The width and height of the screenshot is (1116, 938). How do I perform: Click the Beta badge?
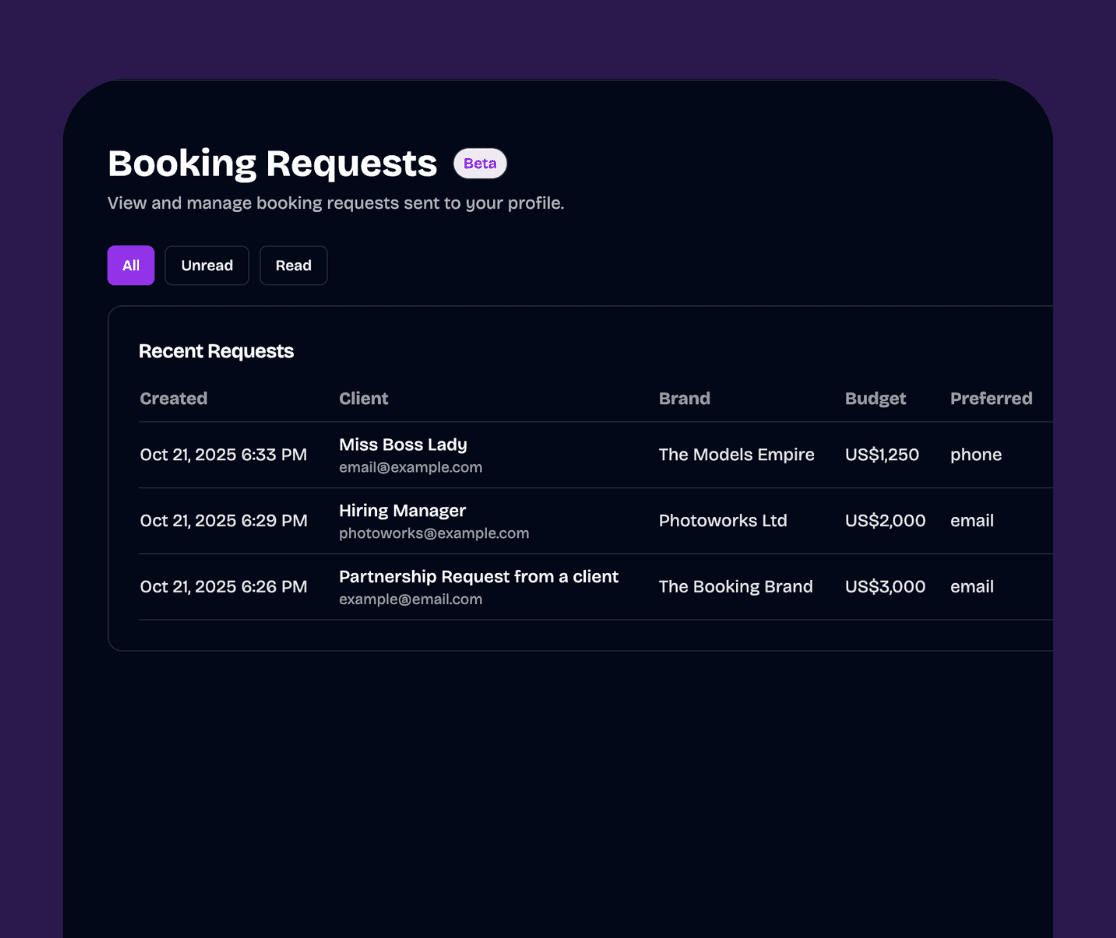pyautogui.click(x=480, y=164)
